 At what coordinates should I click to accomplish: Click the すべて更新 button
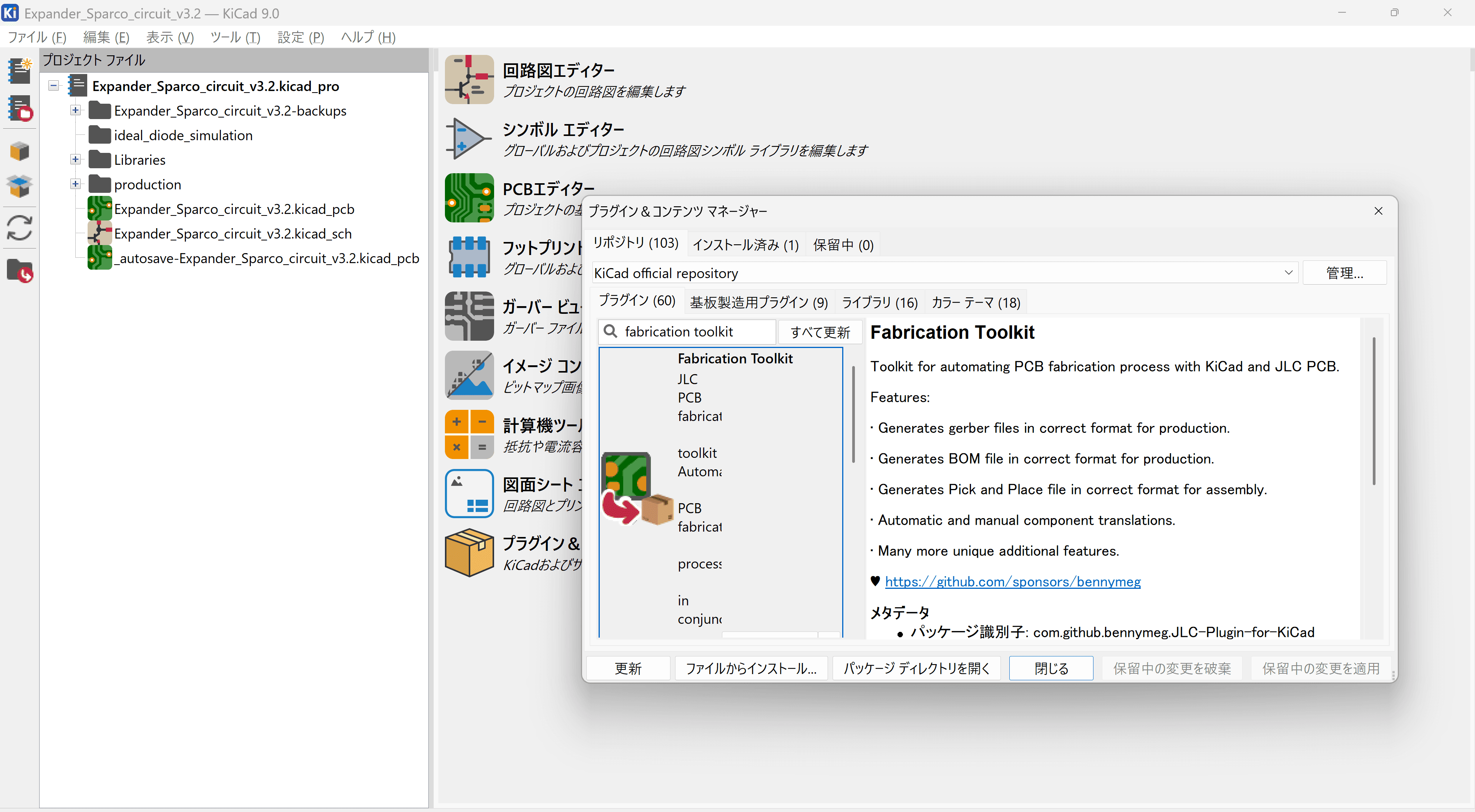pos(820,332)
